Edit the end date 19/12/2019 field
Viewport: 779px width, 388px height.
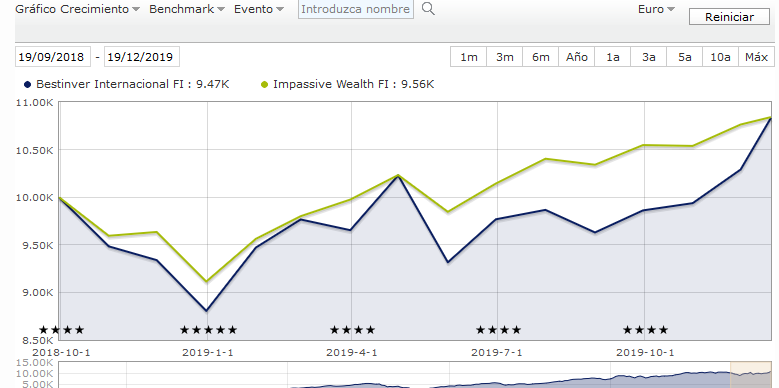pyautogui.click(x=142, y=57)
